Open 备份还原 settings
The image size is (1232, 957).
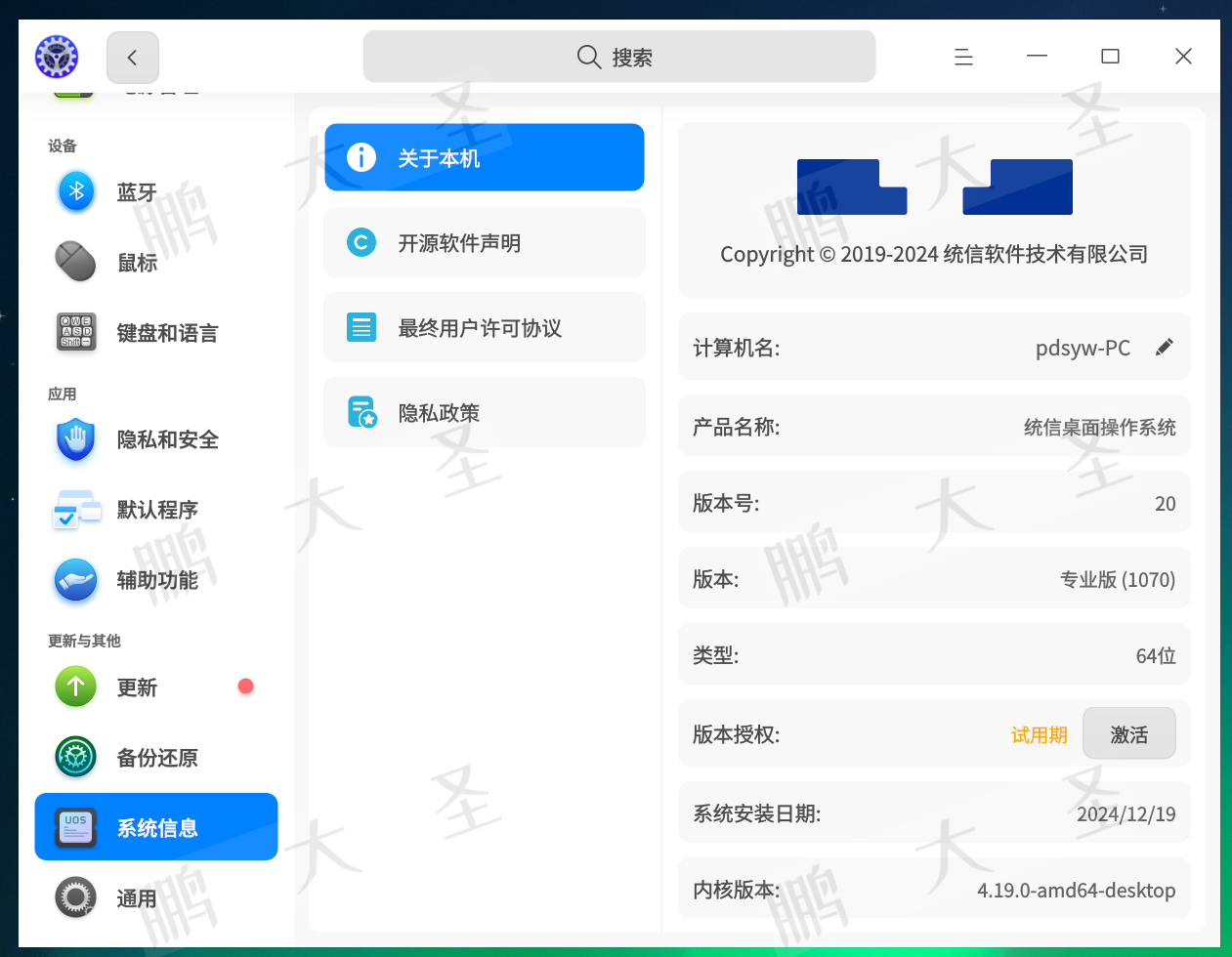pos(156,758)
